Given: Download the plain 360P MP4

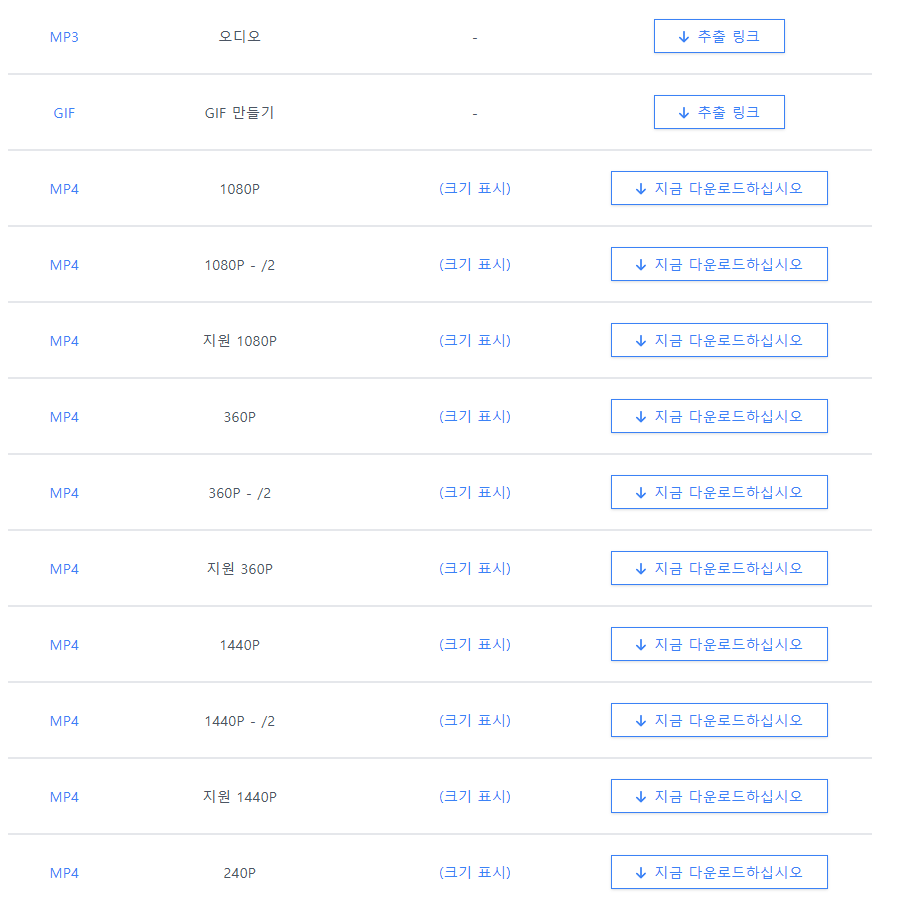Looking at the screenshot, I should pyautogui.click(x=719, y=417).
